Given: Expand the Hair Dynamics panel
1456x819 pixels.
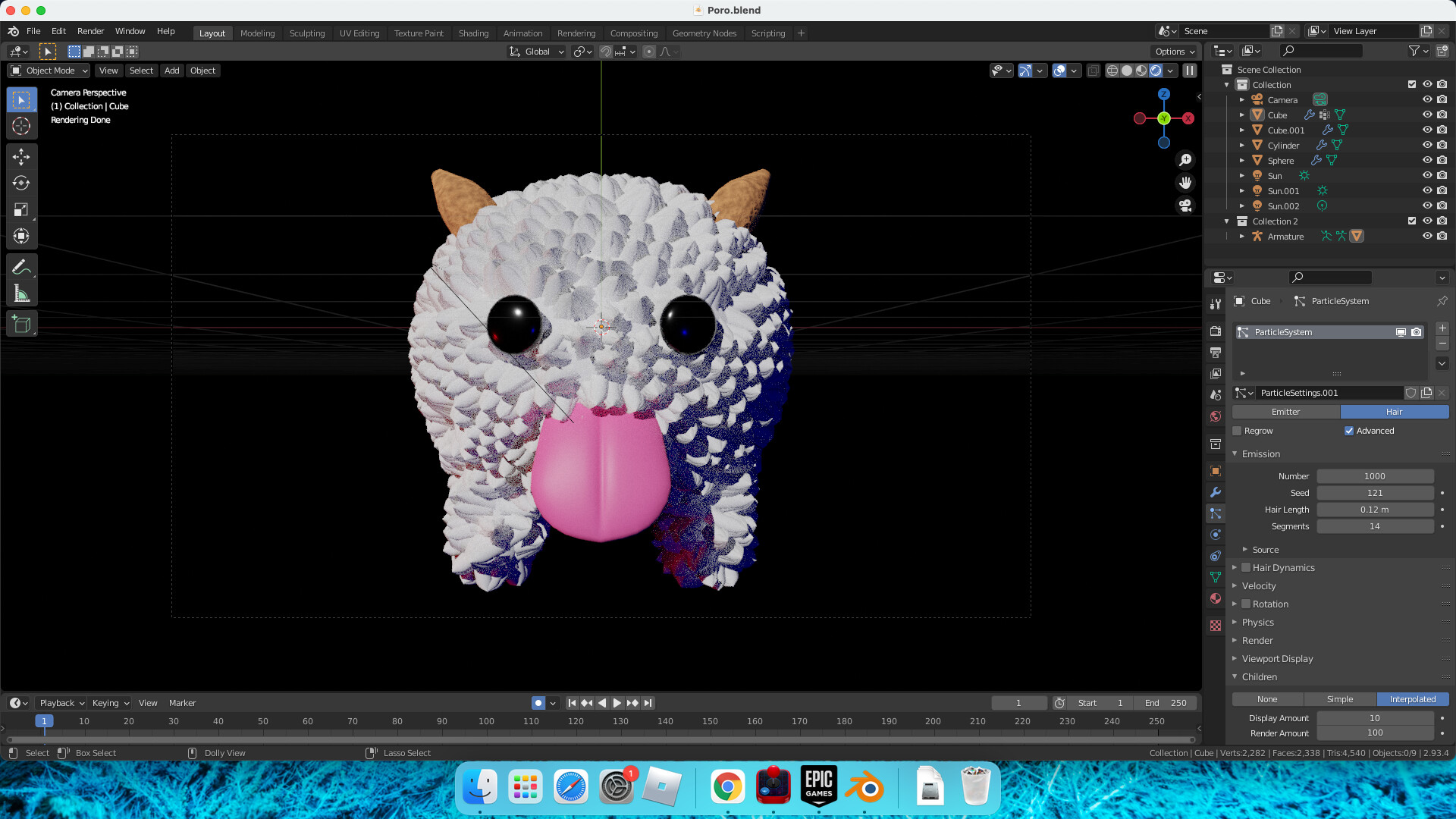Looking at the screenshot, I should tap(1235, 567).
